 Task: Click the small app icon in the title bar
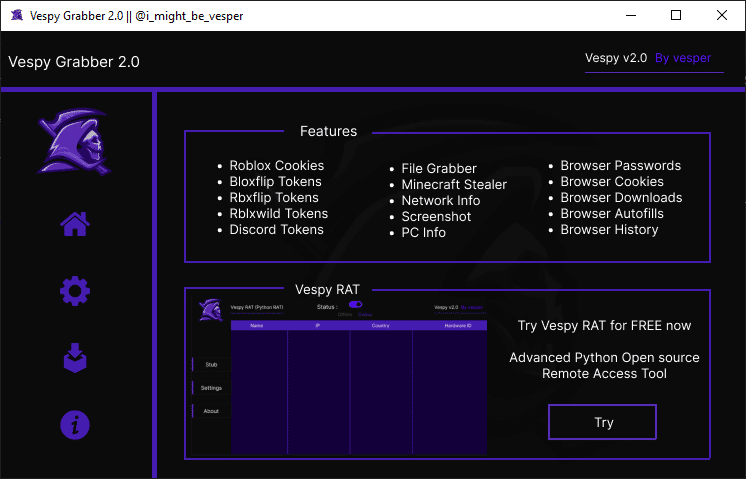[17, 15]
